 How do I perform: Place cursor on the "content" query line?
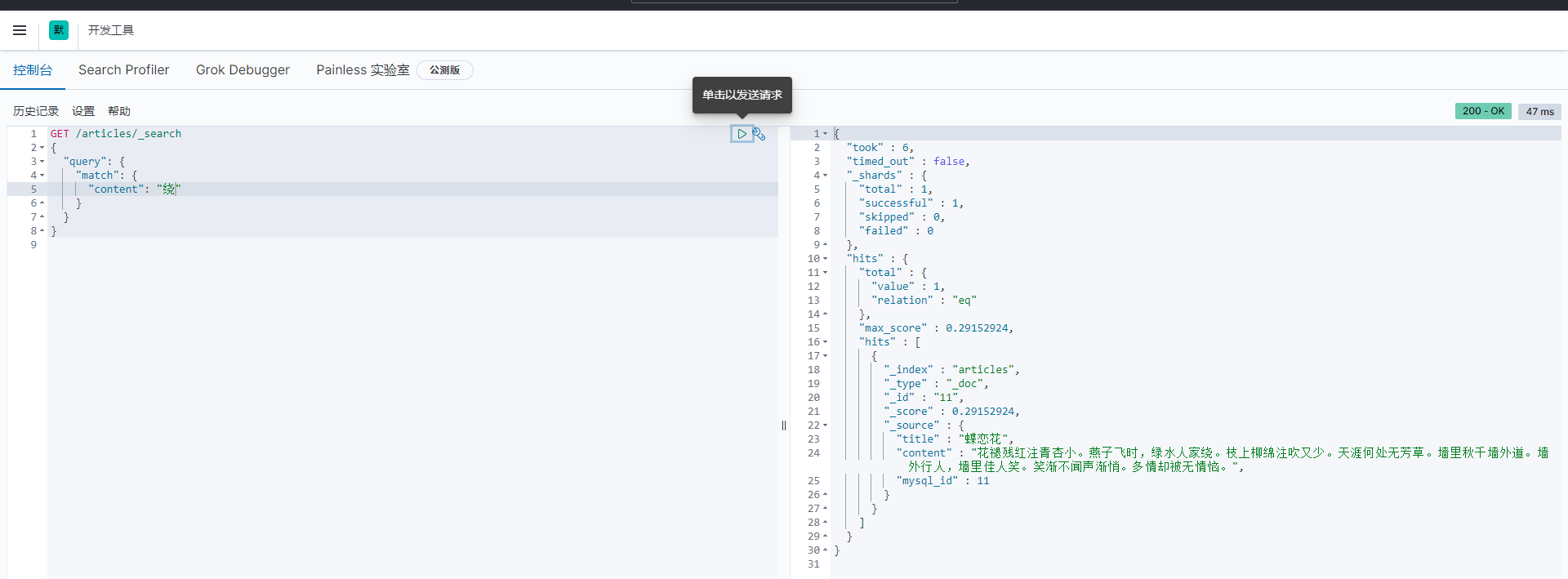(x=245, y=189)
